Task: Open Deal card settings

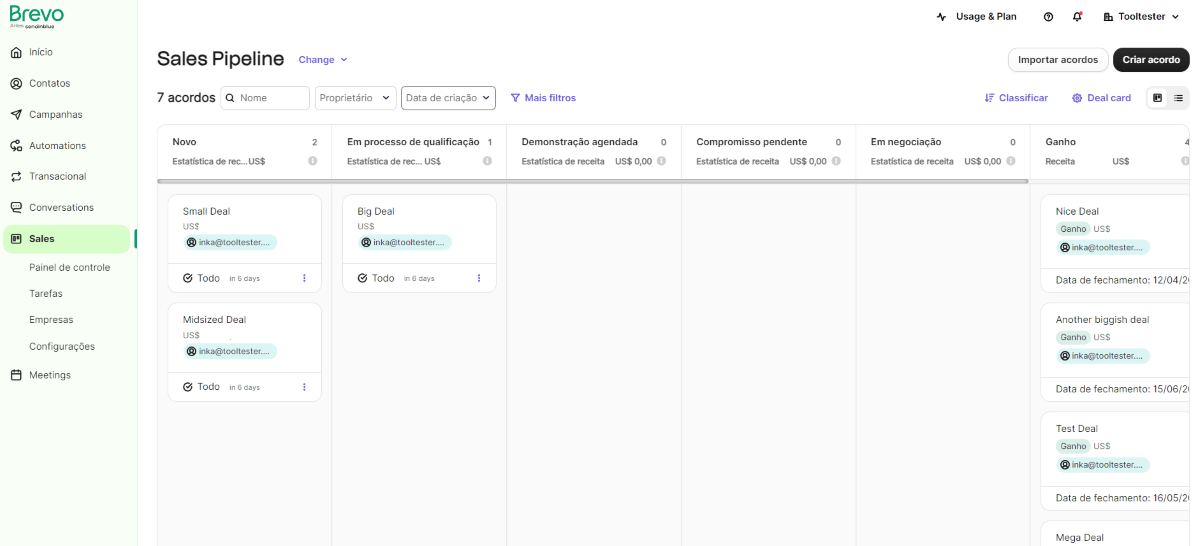Action: 1101,98
